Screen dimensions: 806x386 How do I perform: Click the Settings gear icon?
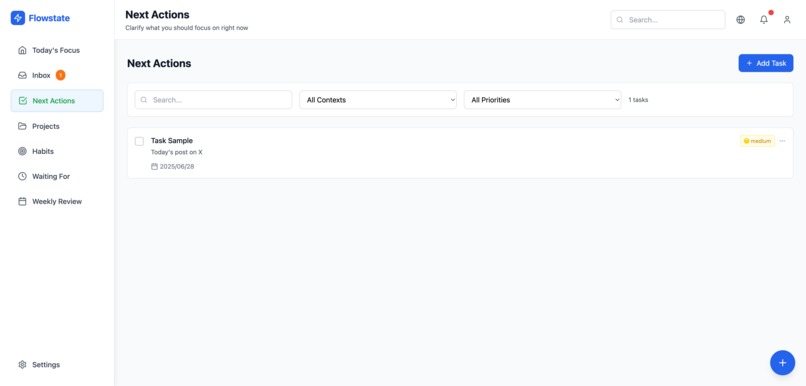pos(22,364)
